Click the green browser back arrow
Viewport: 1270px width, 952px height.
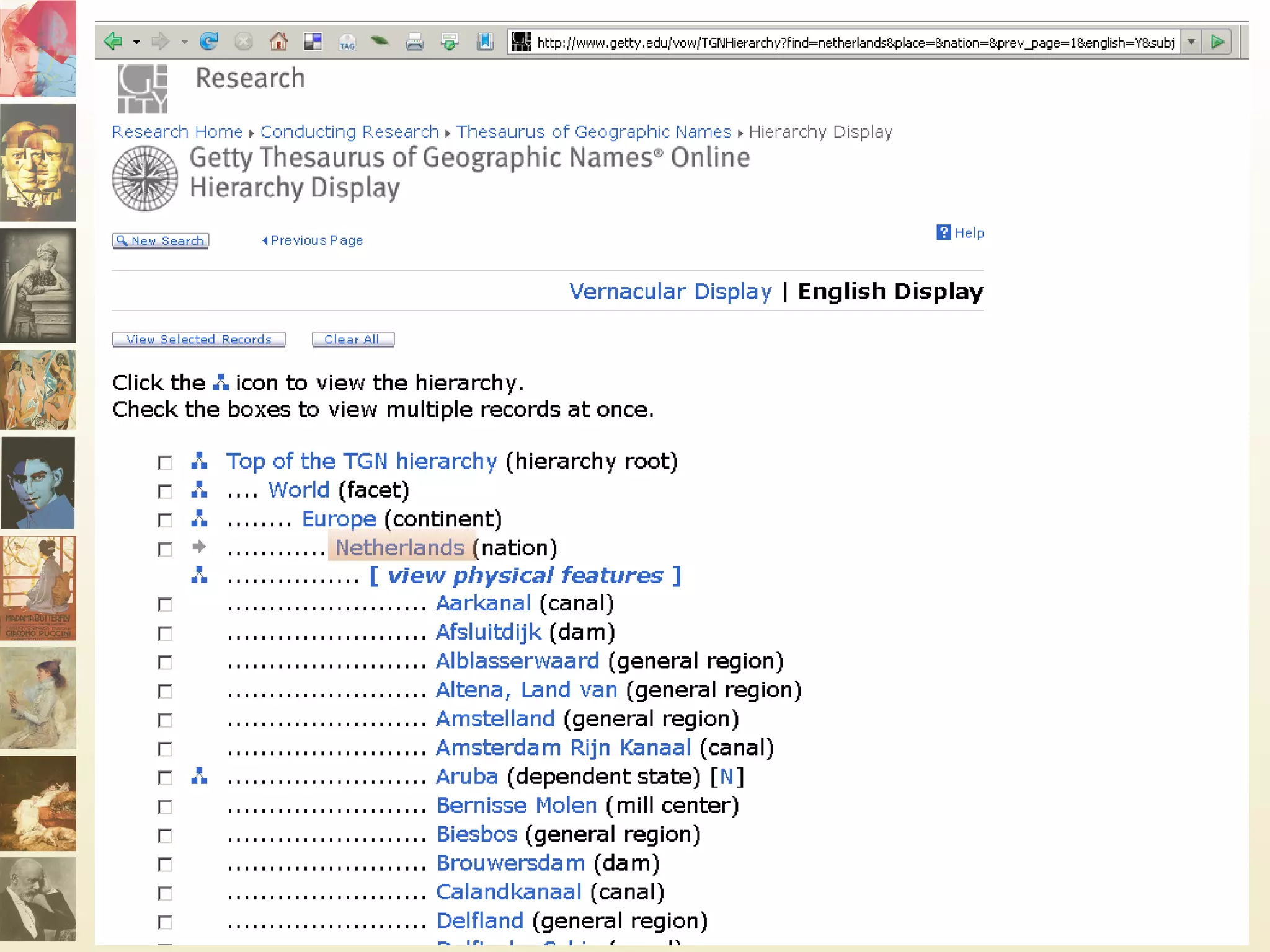coord(113,42)
